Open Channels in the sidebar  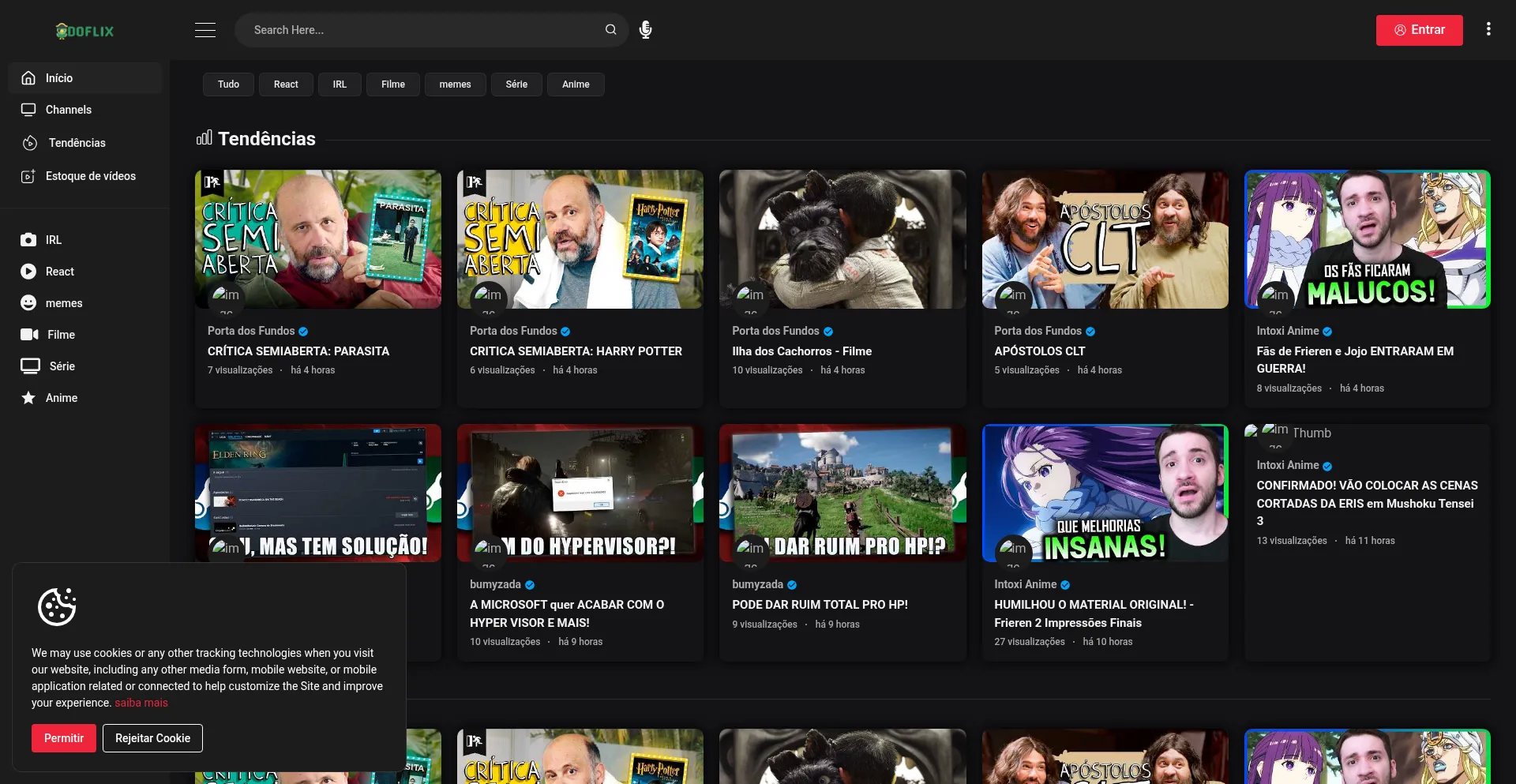coord(84,110)
